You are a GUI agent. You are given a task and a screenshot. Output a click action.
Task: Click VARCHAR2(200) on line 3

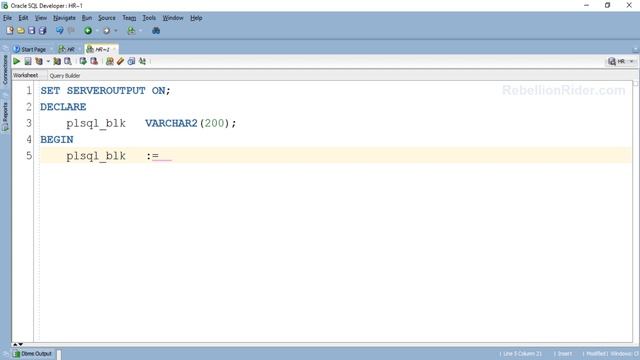(x=187, y=123)
